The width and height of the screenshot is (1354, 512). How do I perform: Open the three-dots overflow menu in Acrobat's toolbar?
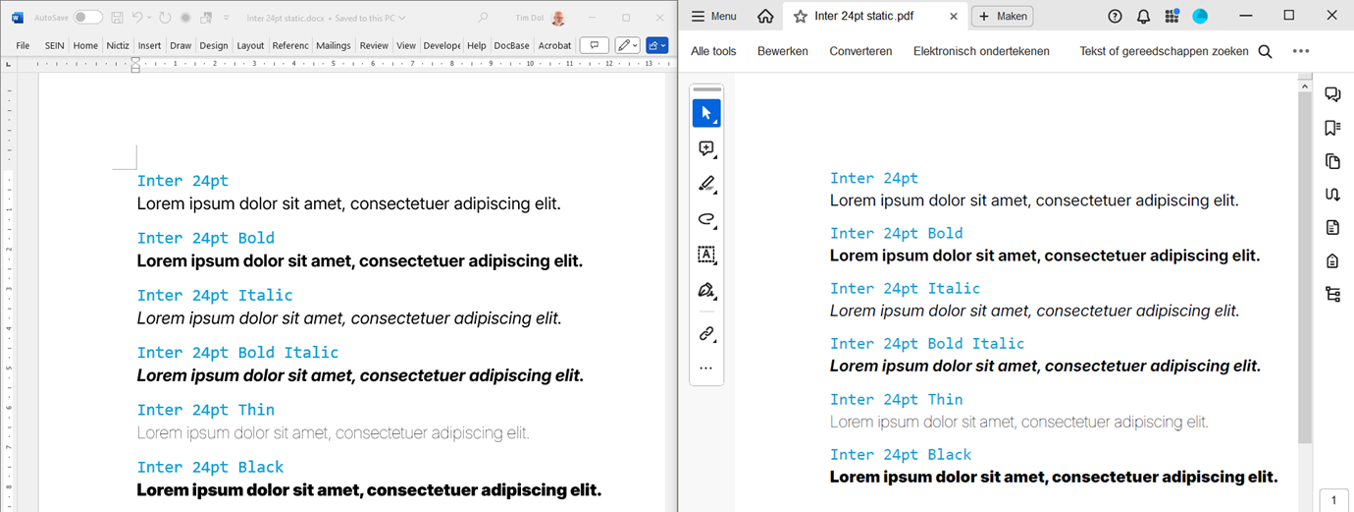pos(1300,51)
